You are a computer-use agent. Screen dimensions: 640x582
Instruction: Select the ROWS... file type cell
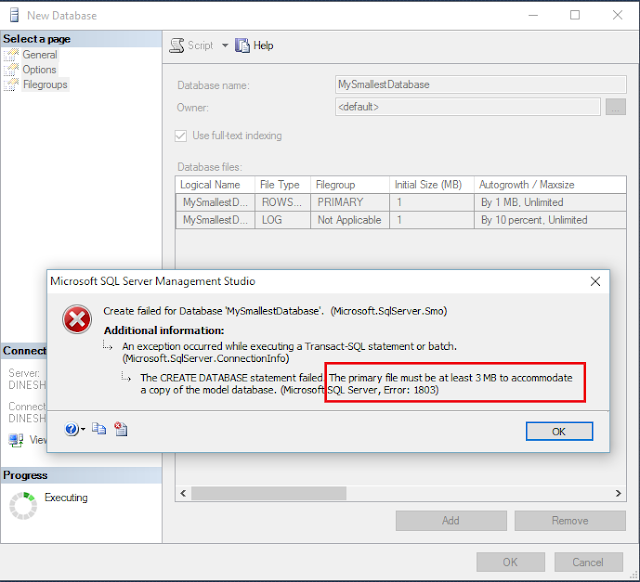282,202
